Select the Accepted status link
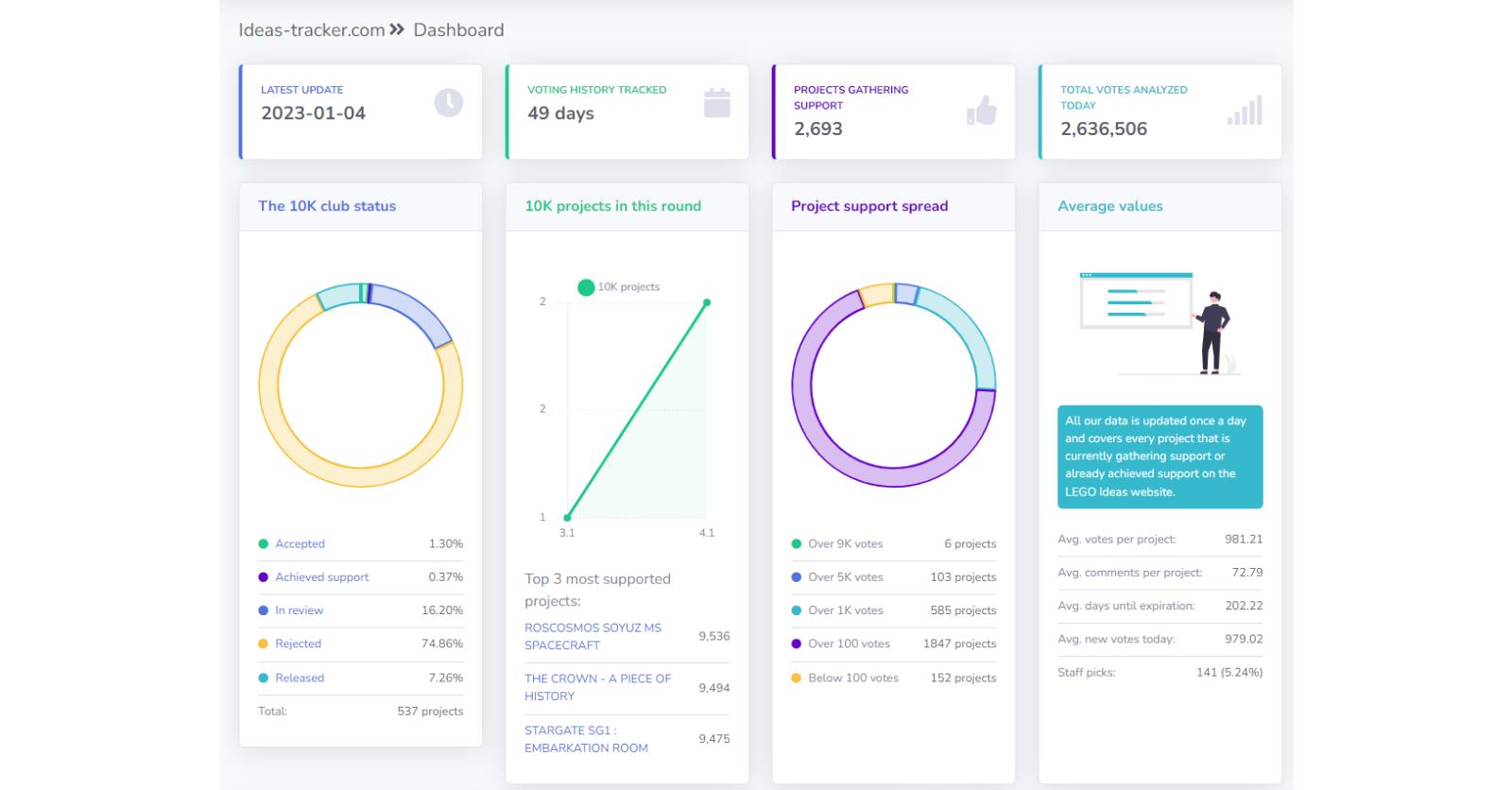The width and height of the screenshot is (1512, 790). pos(300,544)
